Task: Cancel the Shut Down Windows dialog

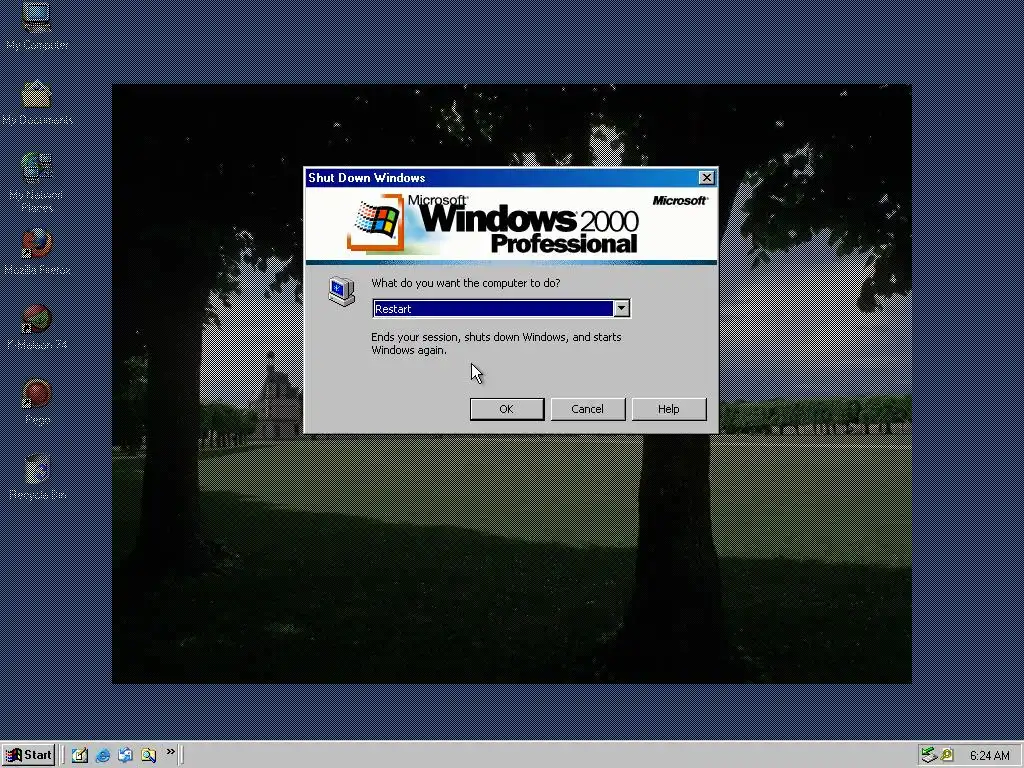Action: tap(588, 409)
